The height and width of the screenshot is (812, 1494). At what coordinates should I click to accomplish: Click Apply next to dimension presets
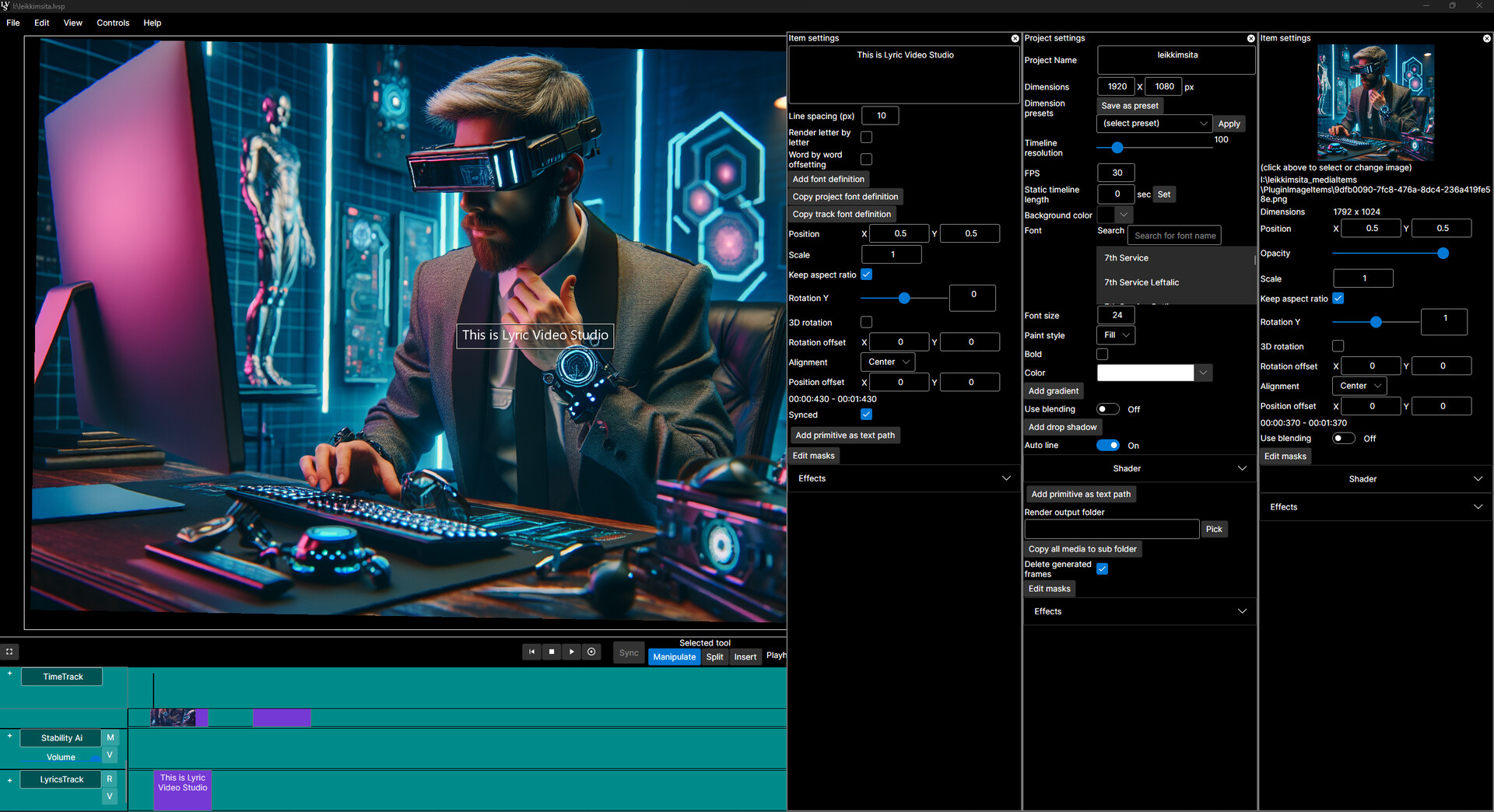tap(1229, 123)
